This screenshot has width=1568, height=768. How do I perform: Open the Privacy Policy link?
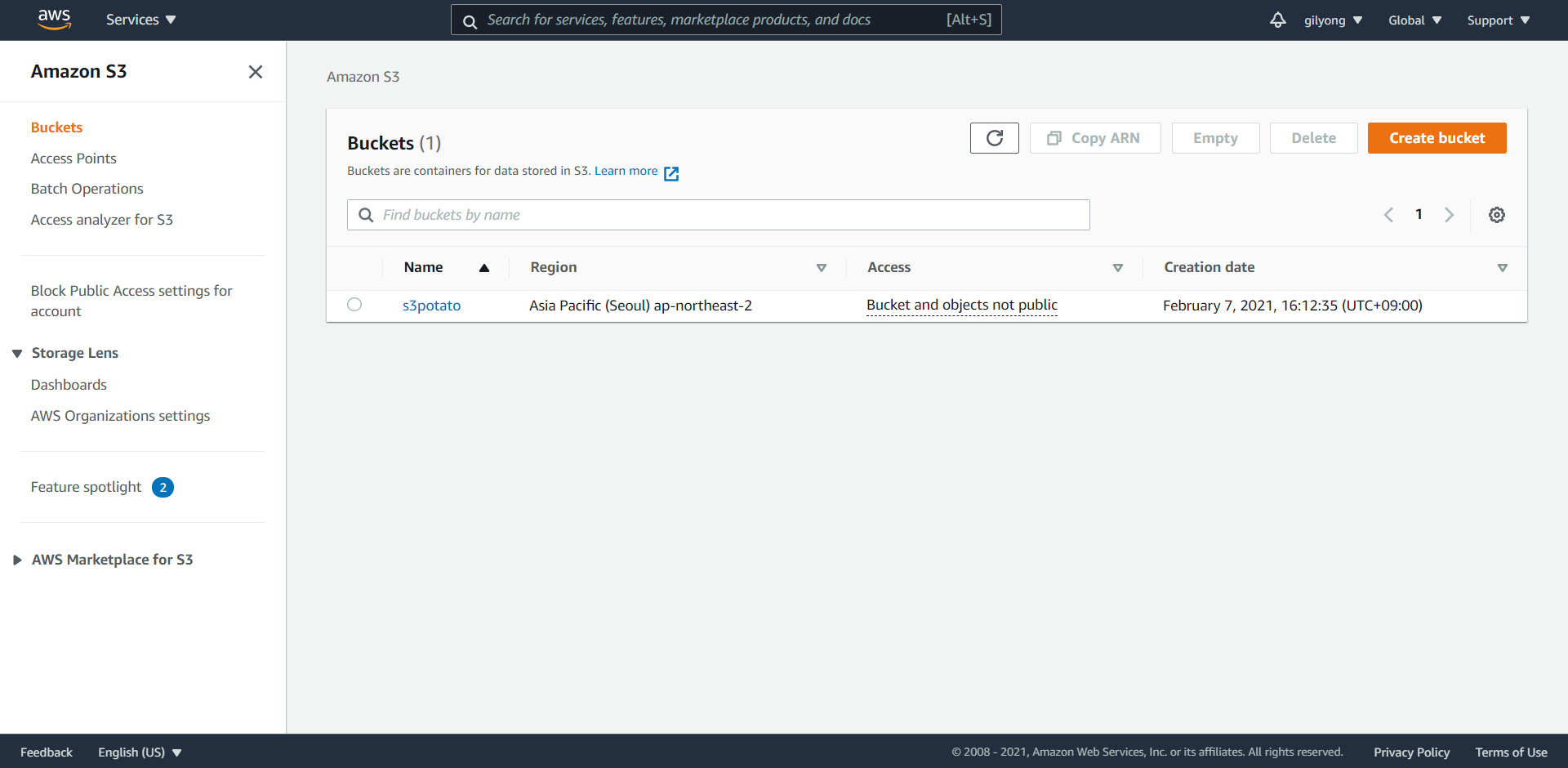tap(1411, 752)
